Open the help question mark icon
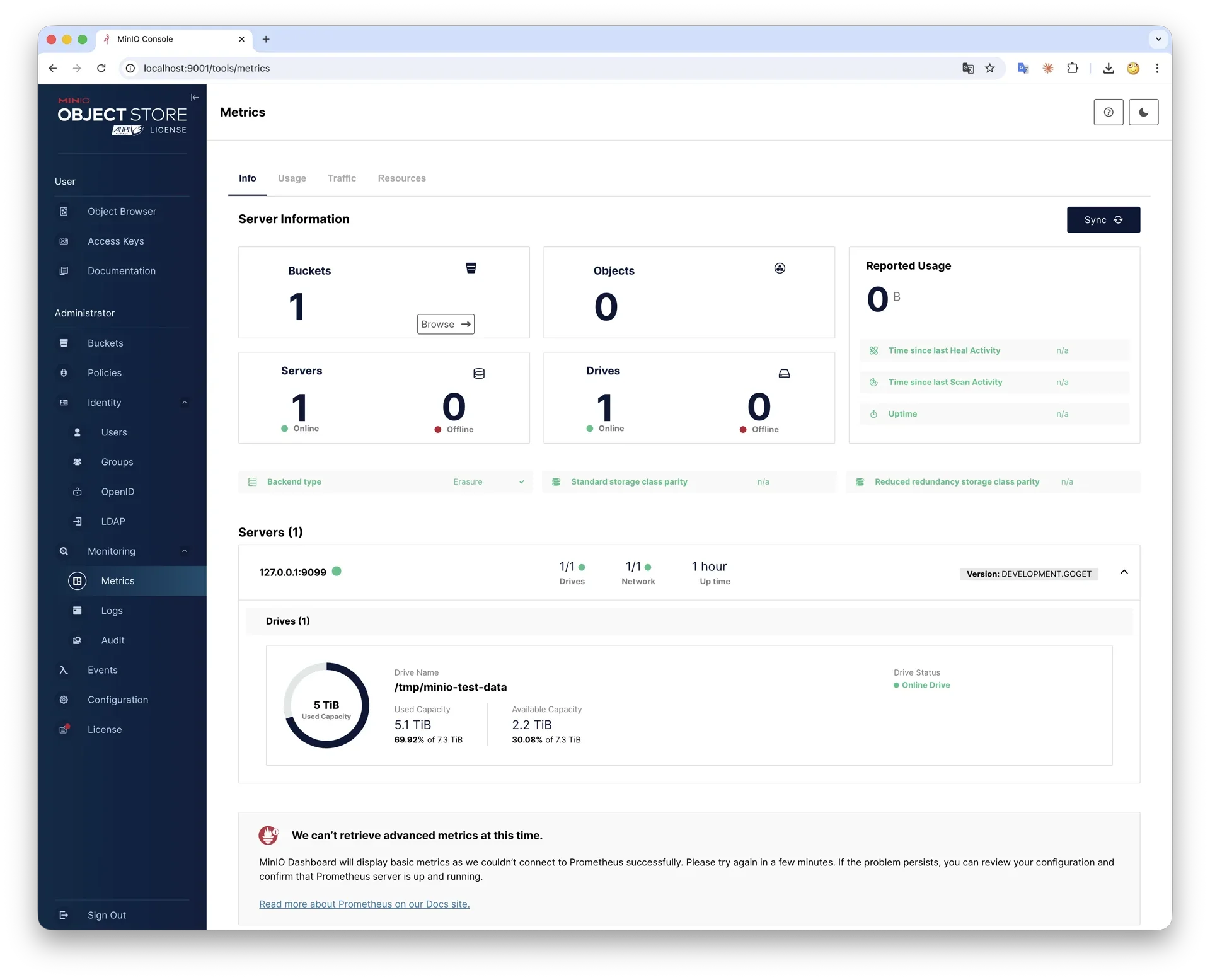This screenshot has height=980, width=1210. click(1108, 112)
